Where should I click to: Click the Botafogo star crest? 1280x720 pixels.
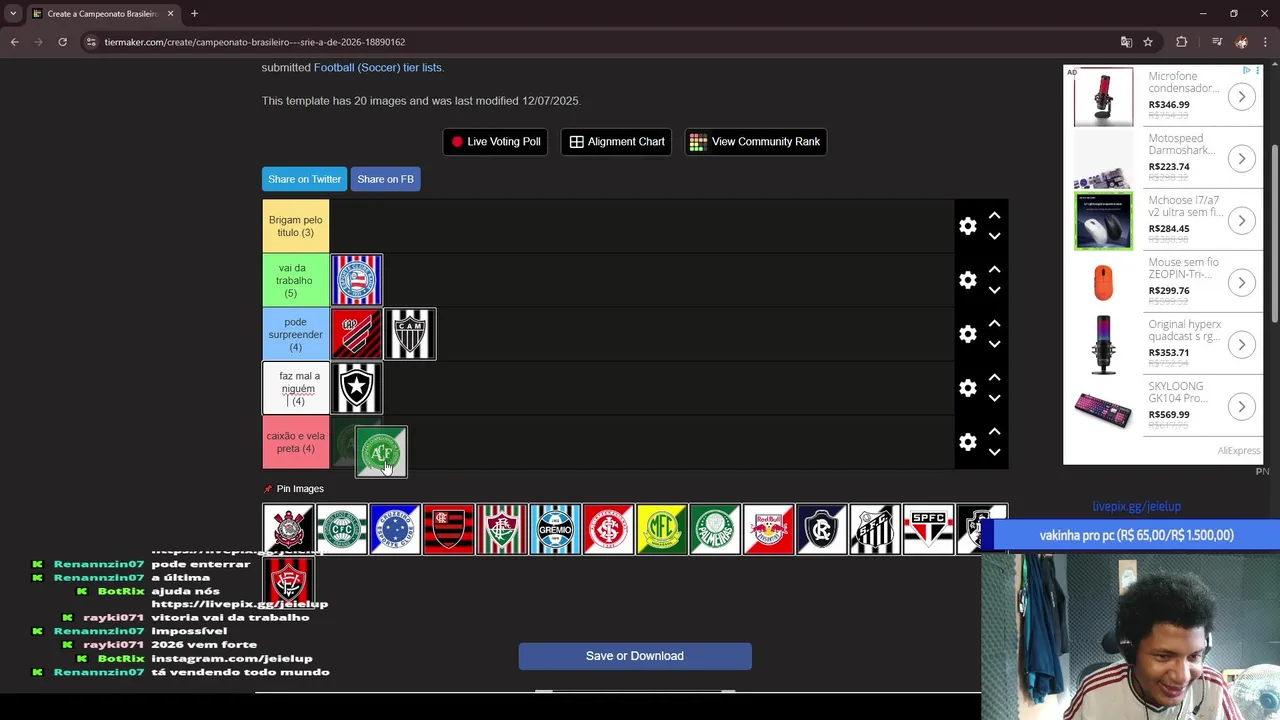[357, 388]
